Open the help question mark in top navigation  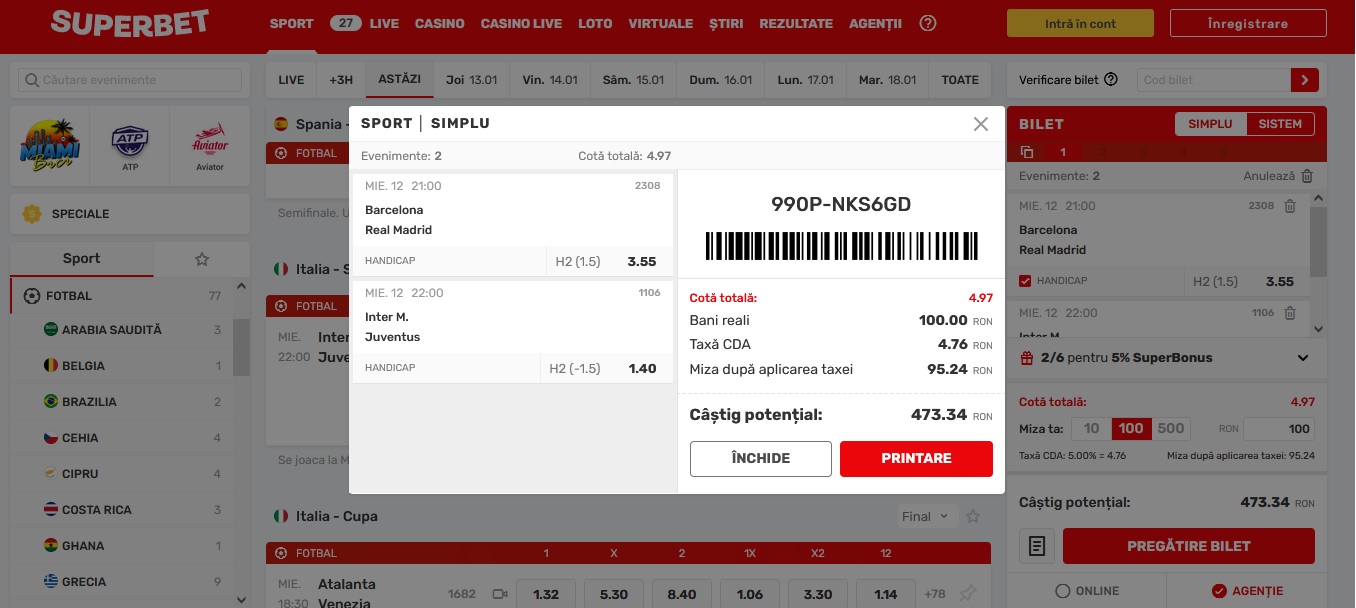coord(928,23)
